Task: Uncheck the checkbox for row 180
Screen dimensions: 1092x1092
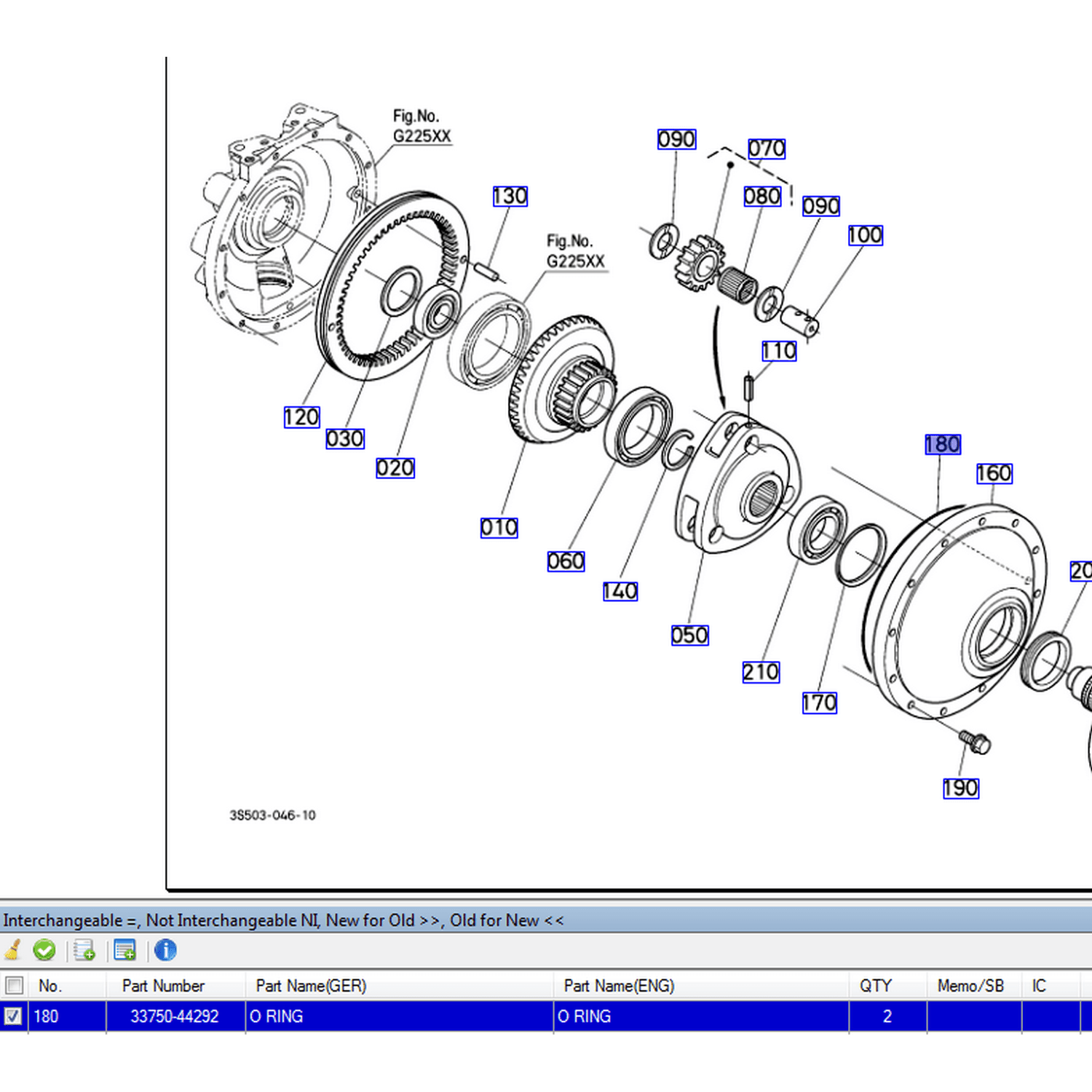Action: point(13,1016)
